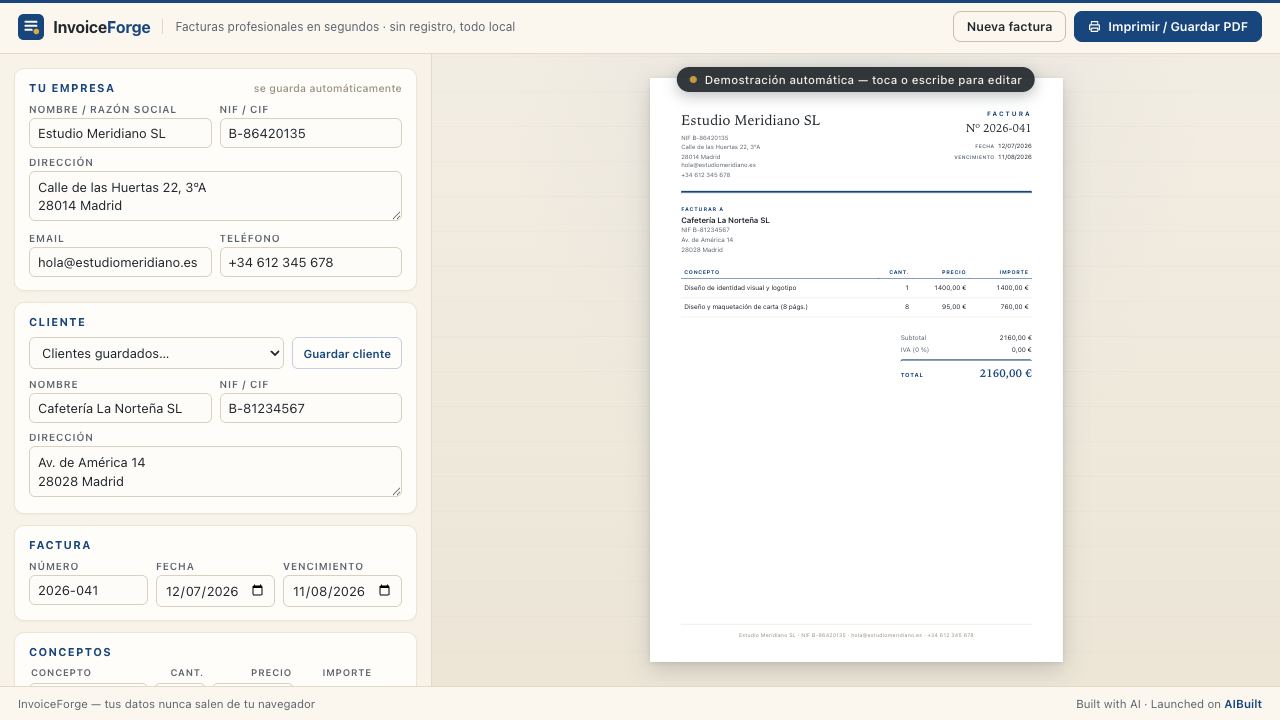Click the Vencimiento date field 11/08/2026

[x=342, y=591]
